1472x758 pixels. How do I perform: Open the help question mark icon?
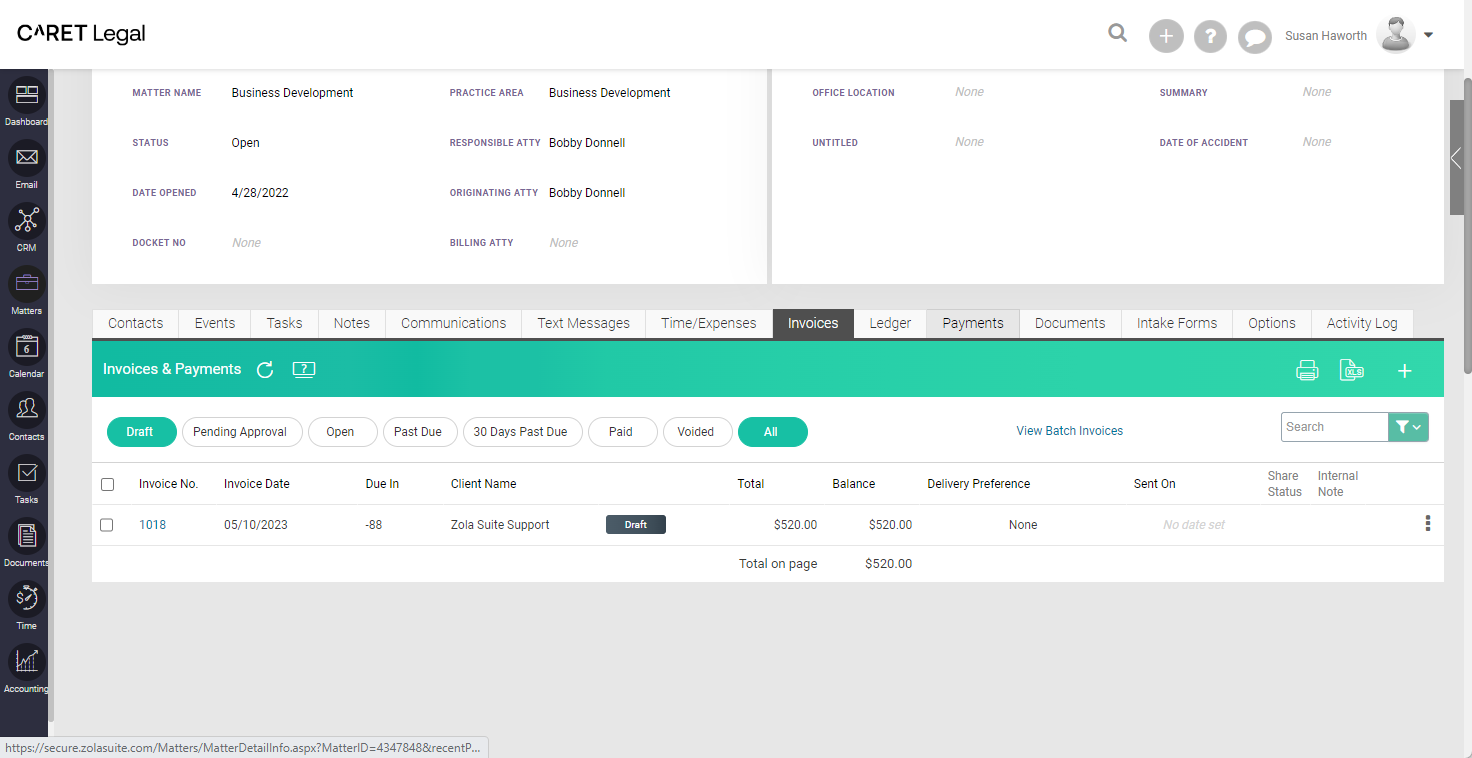[1210, 37]
